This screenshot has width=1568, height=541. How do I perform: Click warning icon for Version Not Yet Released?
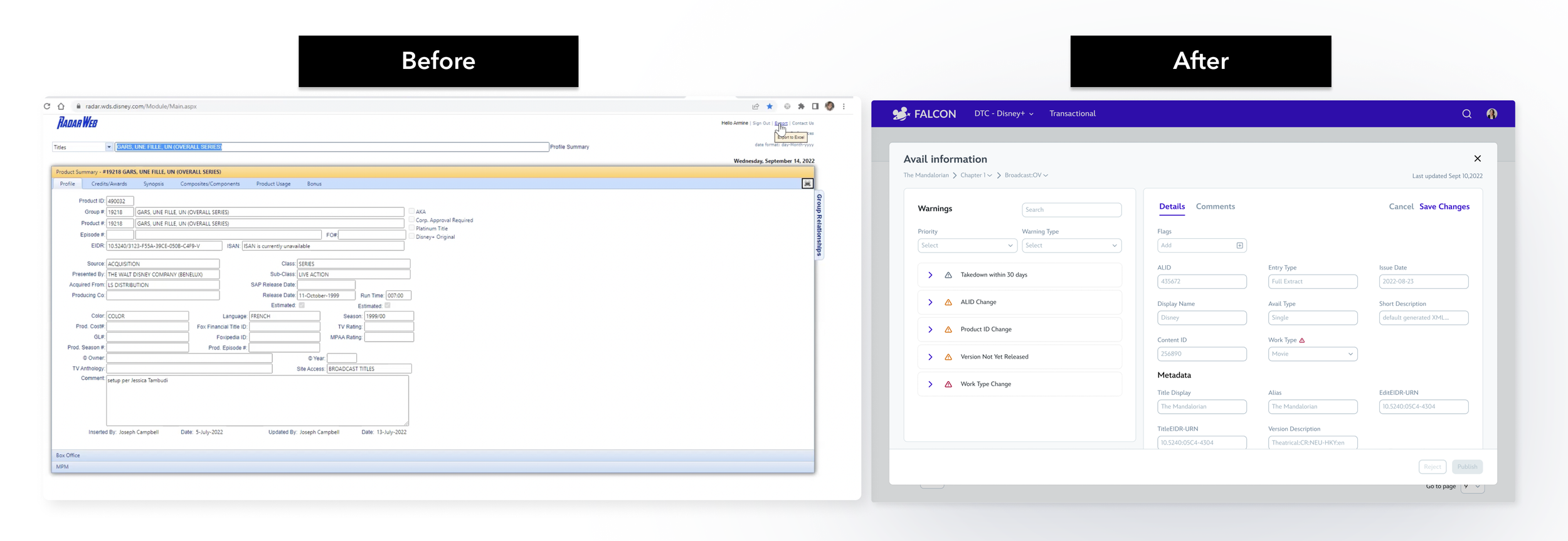948,357
